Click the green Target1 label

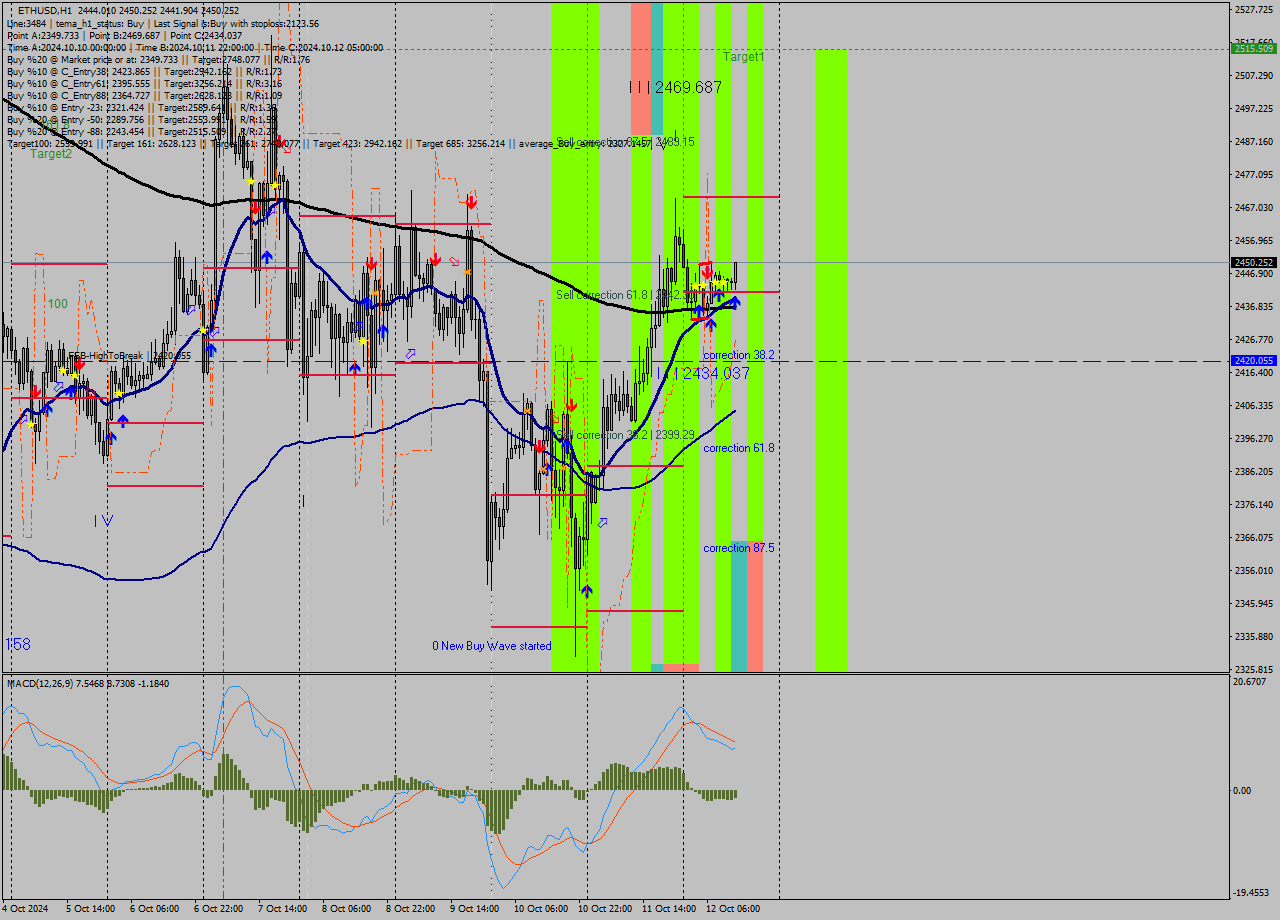coord(744,57)
